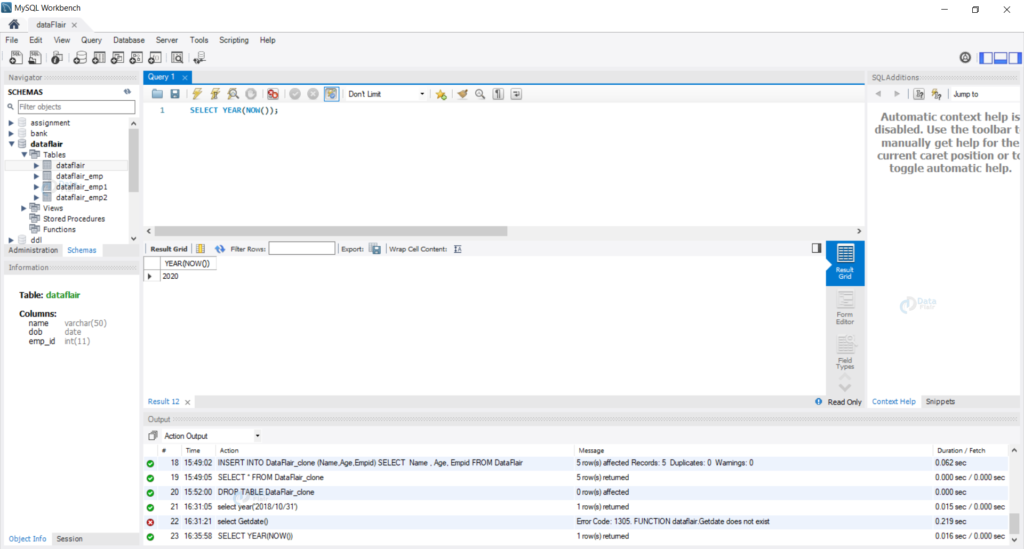Toggle word wrapping in editor

[x=516, y=94]
